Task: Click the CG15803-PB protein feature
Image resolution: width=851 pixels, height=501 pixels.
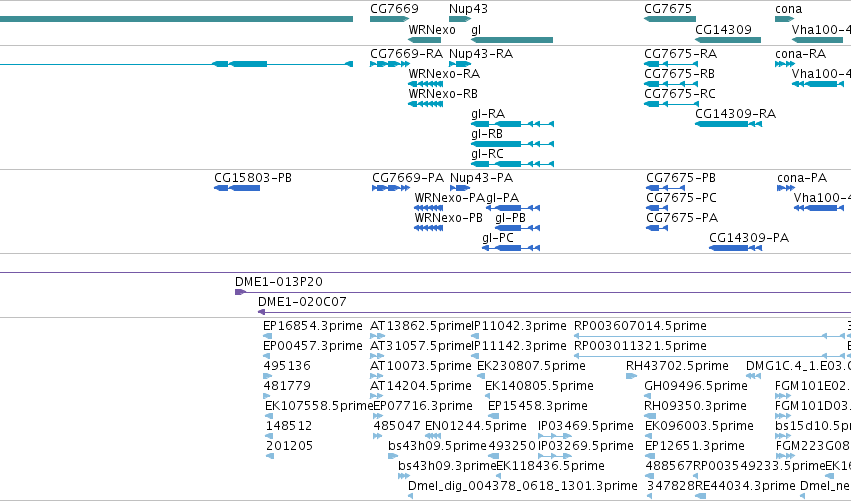Action: coord(237,188)
